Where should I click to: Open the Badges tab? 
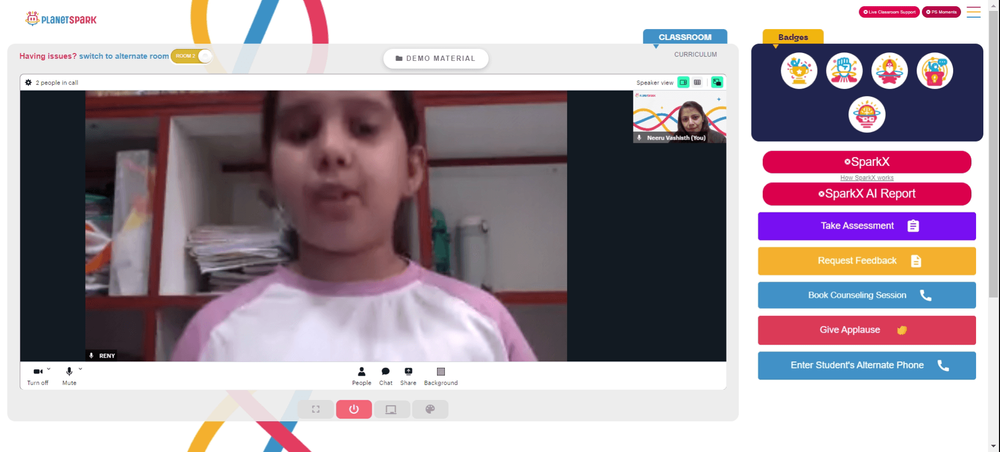tap(793, 37)
